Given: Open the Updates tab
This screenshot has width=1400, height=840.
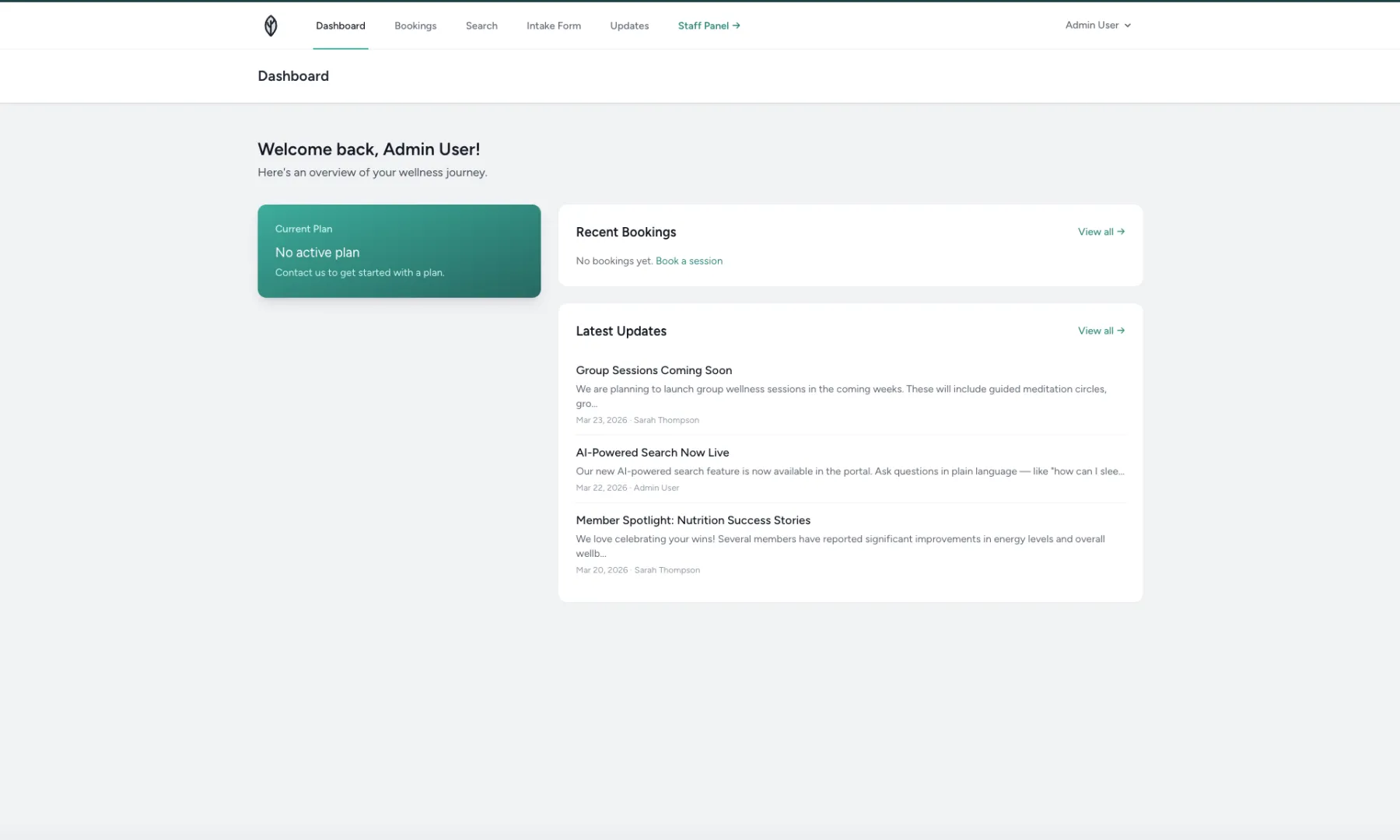Looking at the screenshot, I should click(x=628, y=25).
